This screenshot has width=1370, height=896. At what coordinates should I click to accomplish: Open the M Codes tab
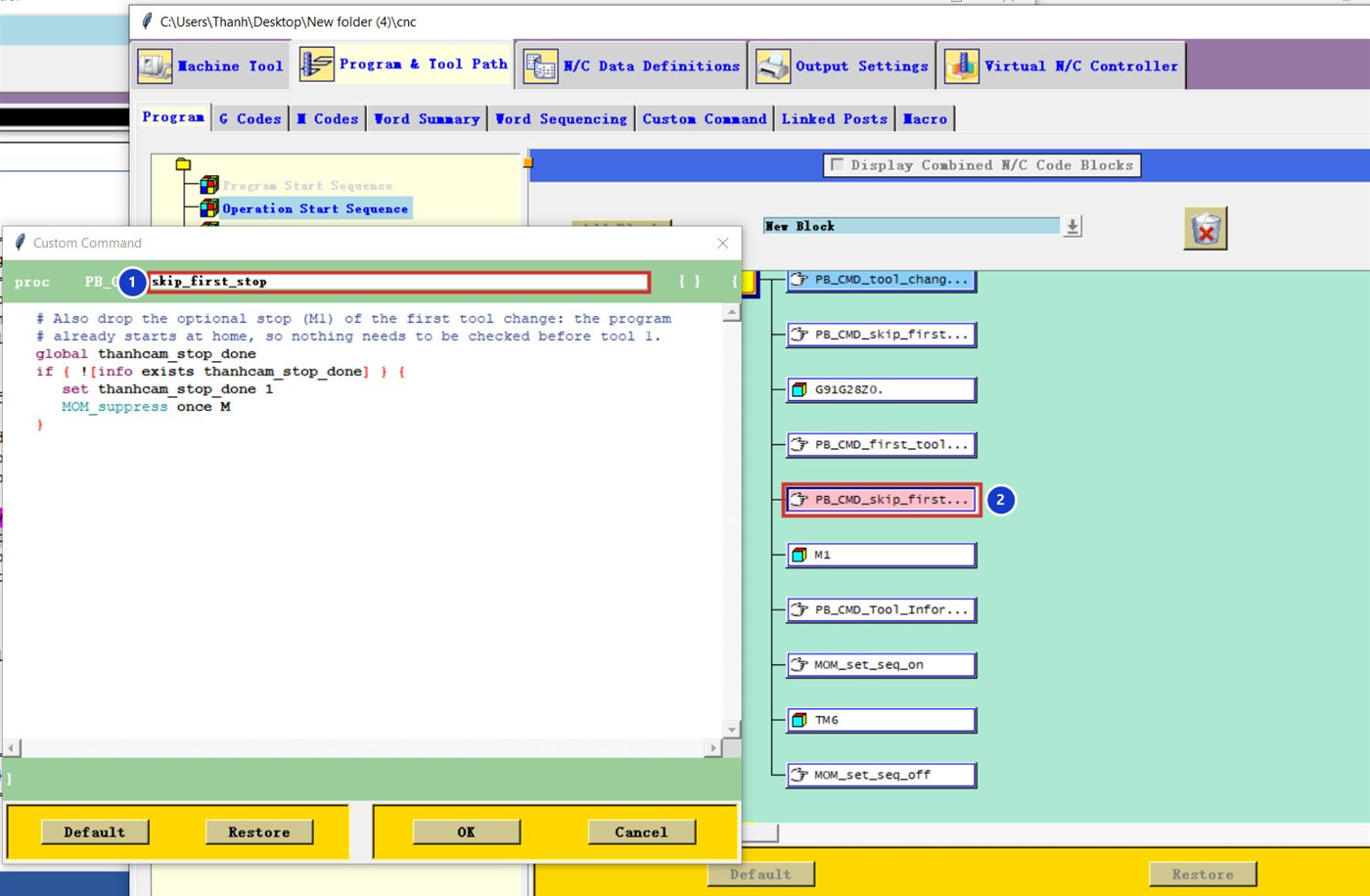[328, 118]
